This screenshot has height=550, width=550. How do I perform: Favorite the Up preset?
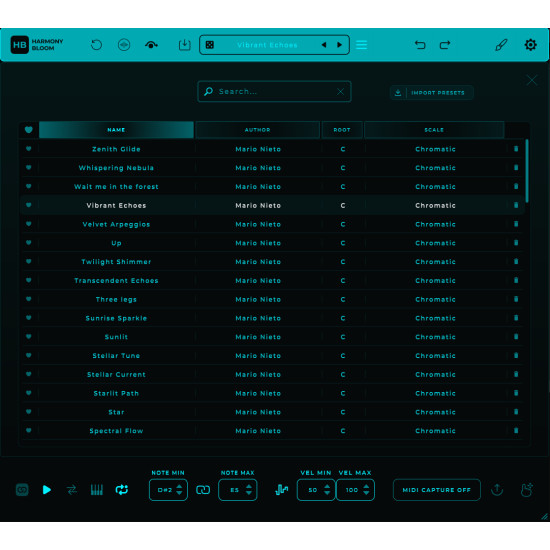click(x=29, y=243)
